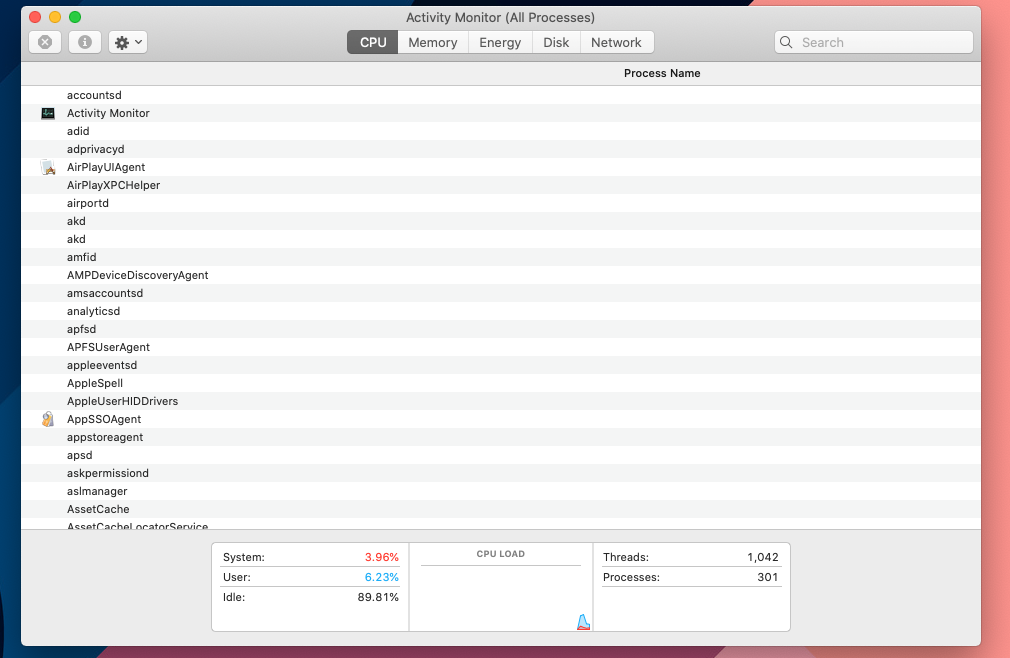Click the CPU LOAD label
Viewport: 1010px width, 658px height.
pos(500,554)
